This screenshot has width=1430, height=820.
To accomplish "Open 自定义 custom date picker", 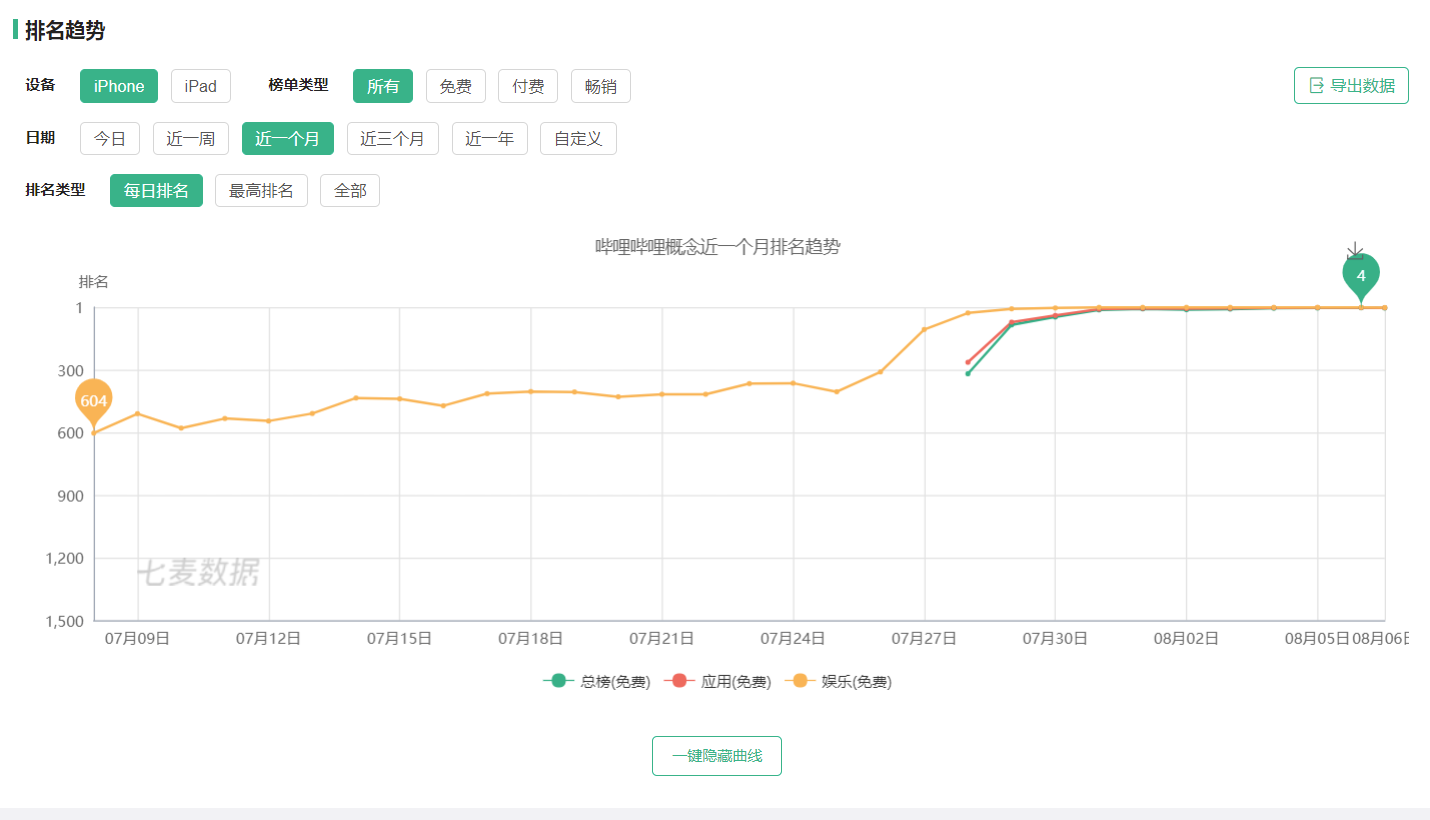I will [578, 139].
